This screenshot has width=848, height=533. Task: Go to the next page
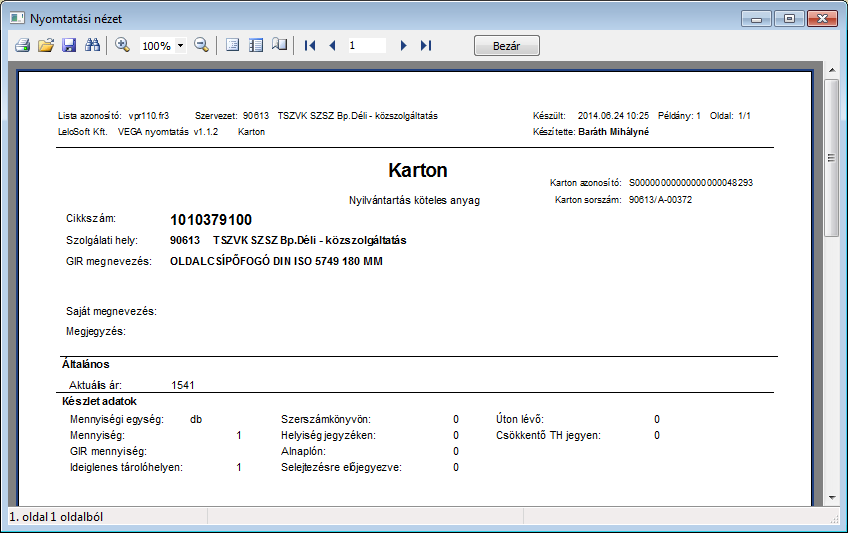[x=403, y=46]
